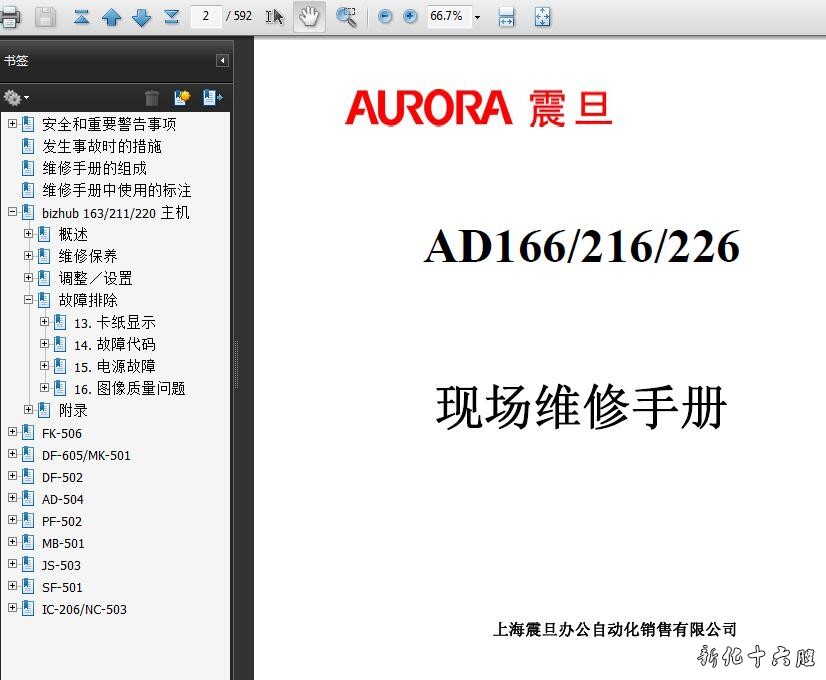This screenshot has width=826, height=680.
Task: Select the marquee zoom tool
Action: point(346,17)
